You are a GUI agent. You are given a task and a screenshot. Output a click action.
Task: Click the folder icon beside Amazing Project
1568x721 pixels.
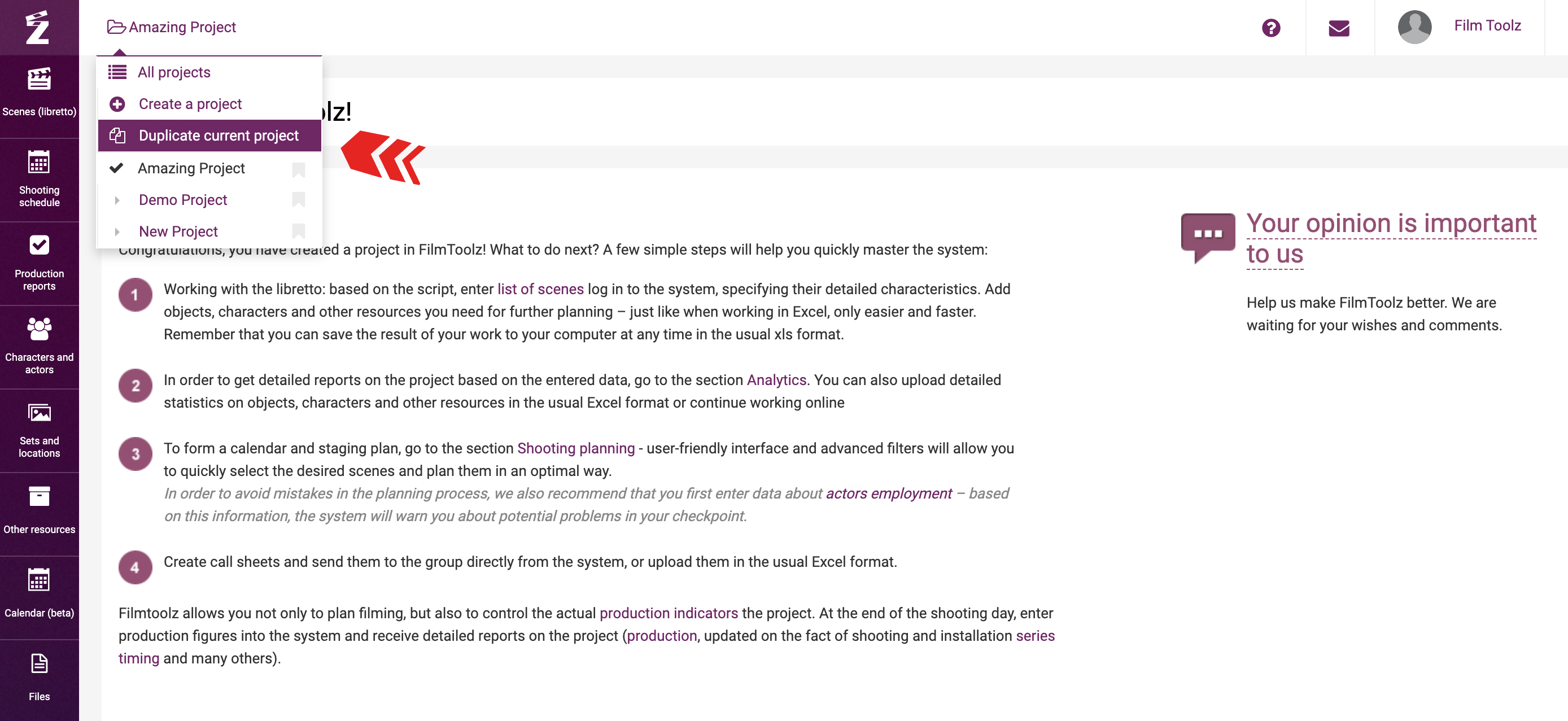pos(116,27)
